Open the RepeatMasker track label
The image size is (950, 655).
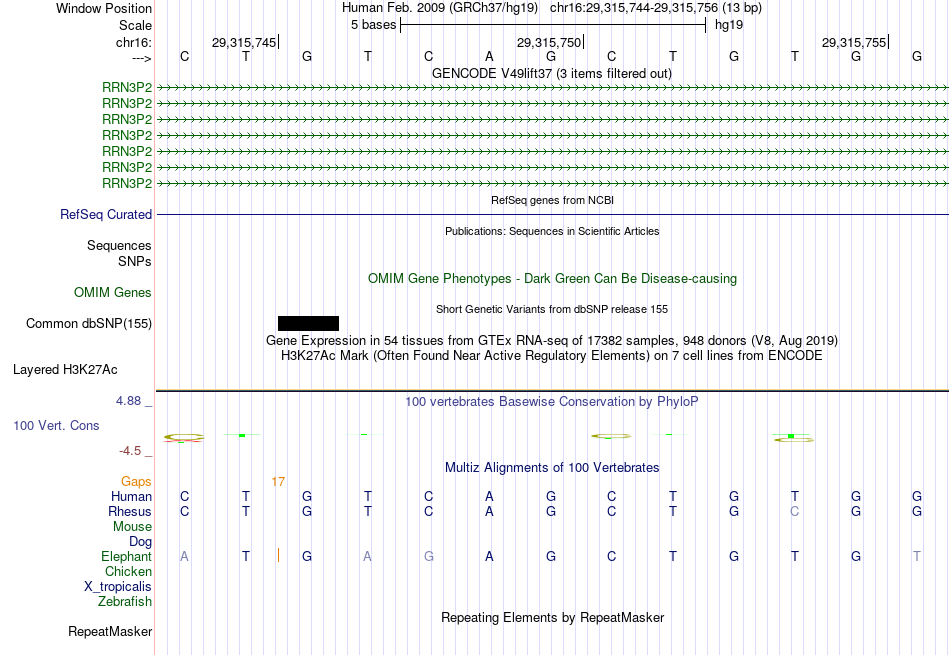click(x=110, y=631)
